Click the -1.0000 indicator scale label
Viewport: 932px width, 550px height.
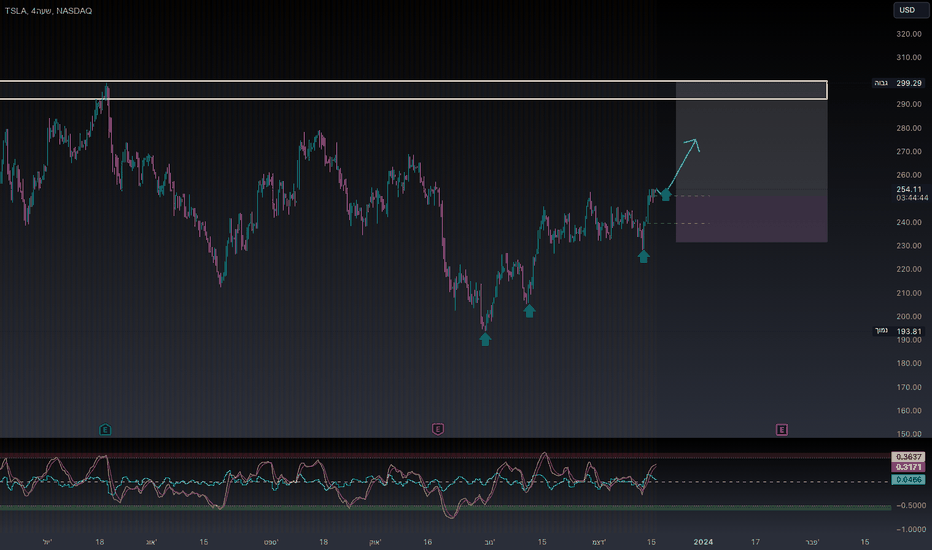pos(911,529)
